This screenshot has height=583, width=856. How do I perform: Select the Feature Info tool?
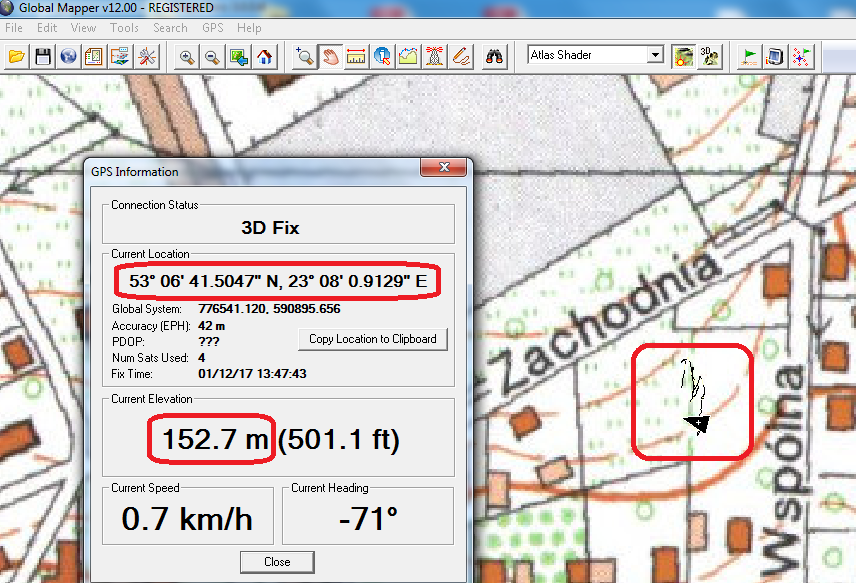(382, 56)
